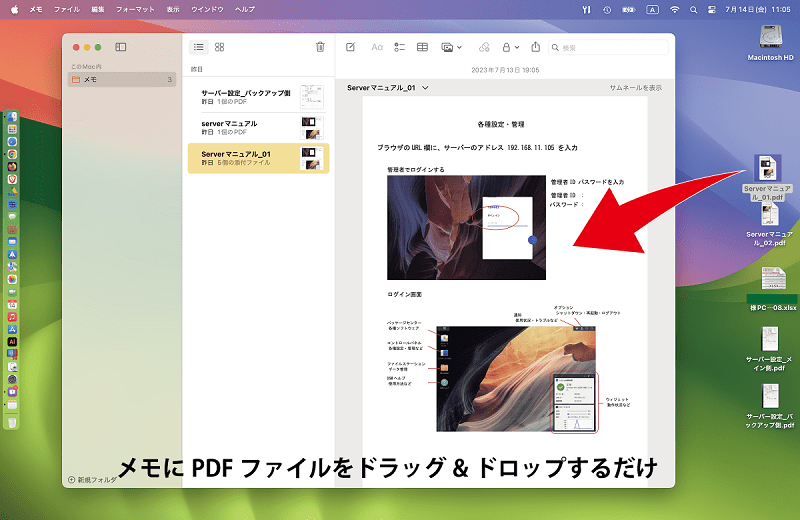800x520 pixels.
Task: Open Google Chrome from the Dock
Action: coord(12,154)
